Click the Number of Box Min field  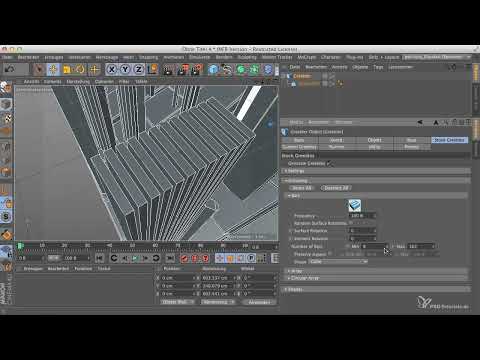[375, 246]
